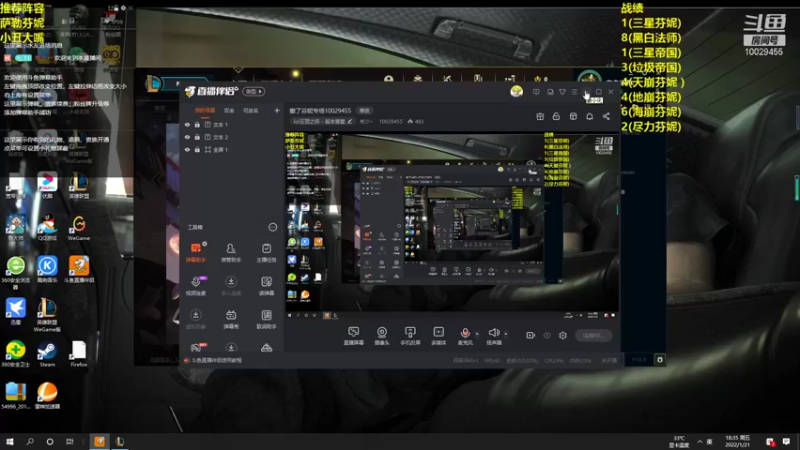Expand speaker options arrow
The width and height of the screenshot is (800, 450).
coord(506,334)
